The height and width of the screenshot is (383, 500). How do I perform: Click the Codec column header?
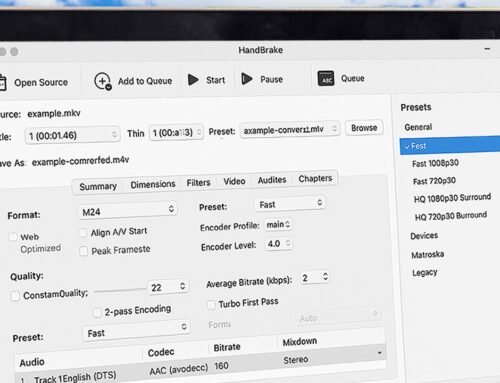coord(161,352)
